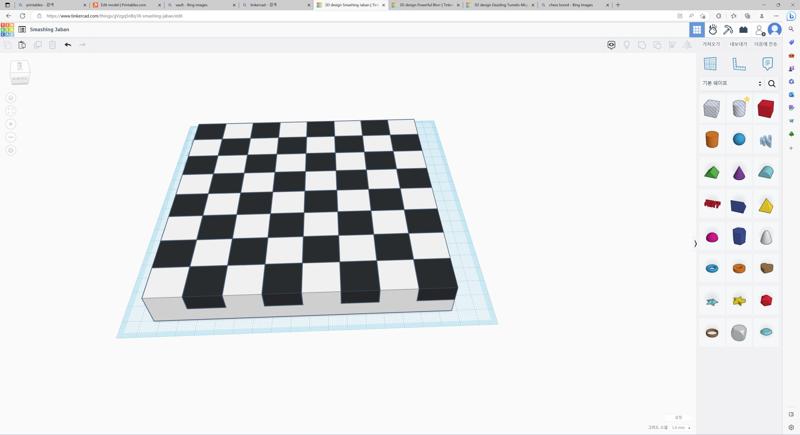Select the teal Round Roof shape
The image size is (800, 435).
click(x=766, y=172)
